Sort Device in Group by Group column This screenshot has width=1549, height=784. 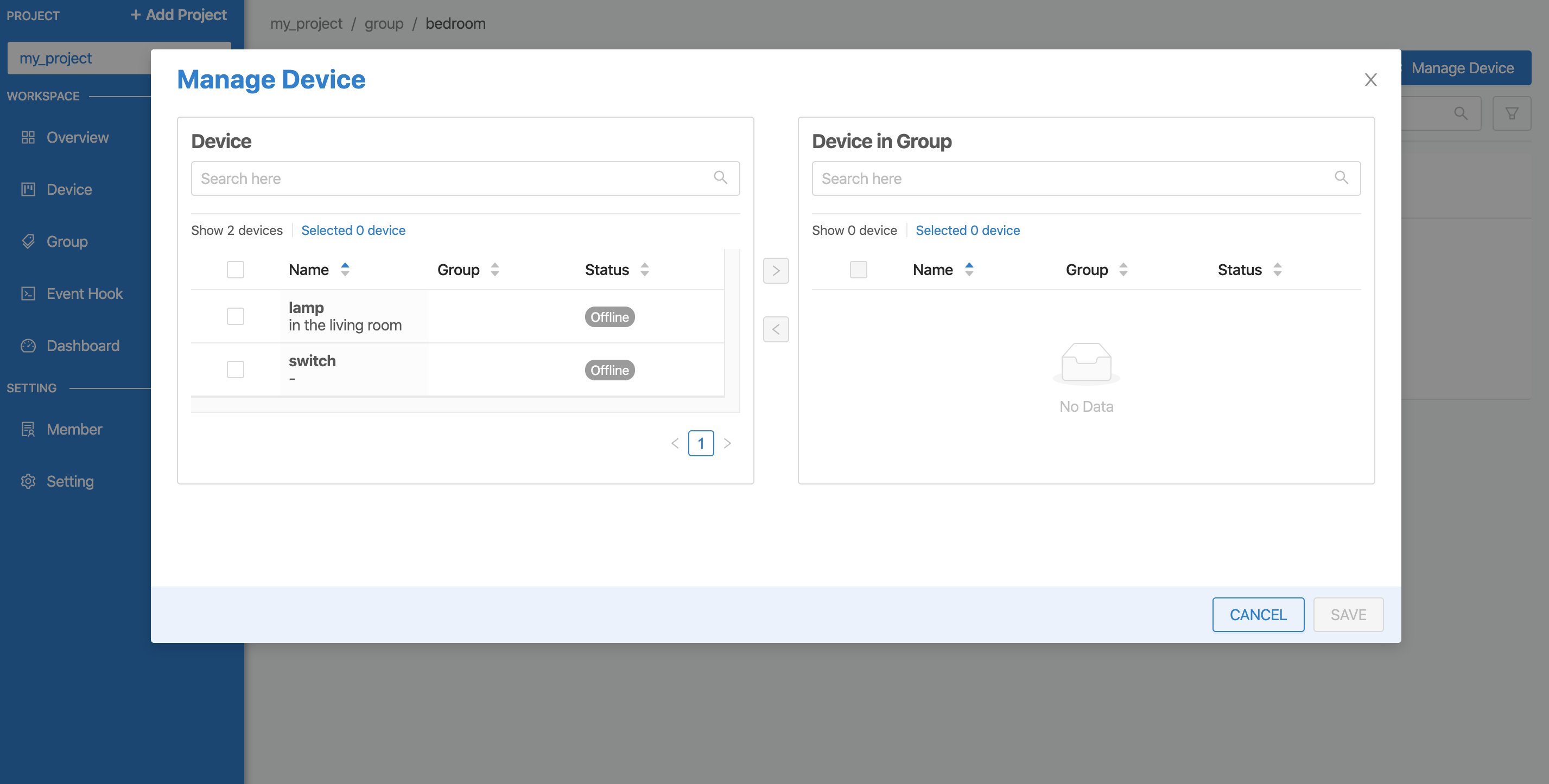coord(1122,269)
